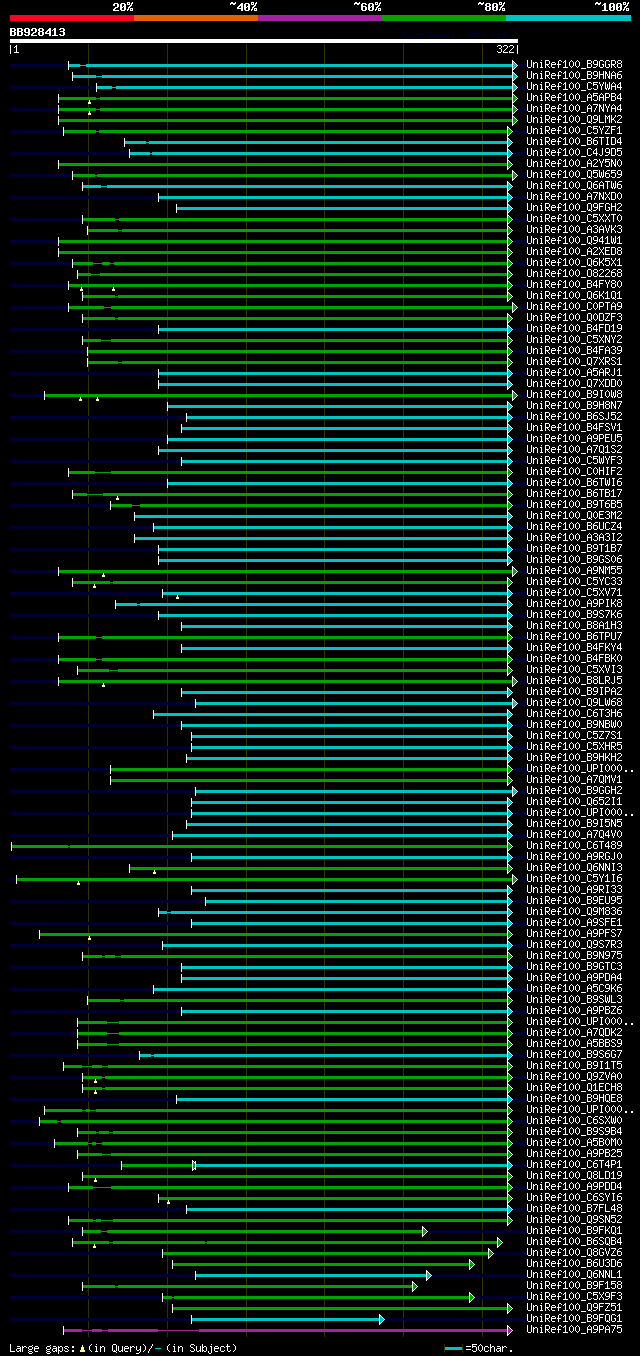The height and width of the screenshot is (1356, 640).
Task: Select the UniRef100_Q8GVZ6 label
Action: pos(574,1252)
